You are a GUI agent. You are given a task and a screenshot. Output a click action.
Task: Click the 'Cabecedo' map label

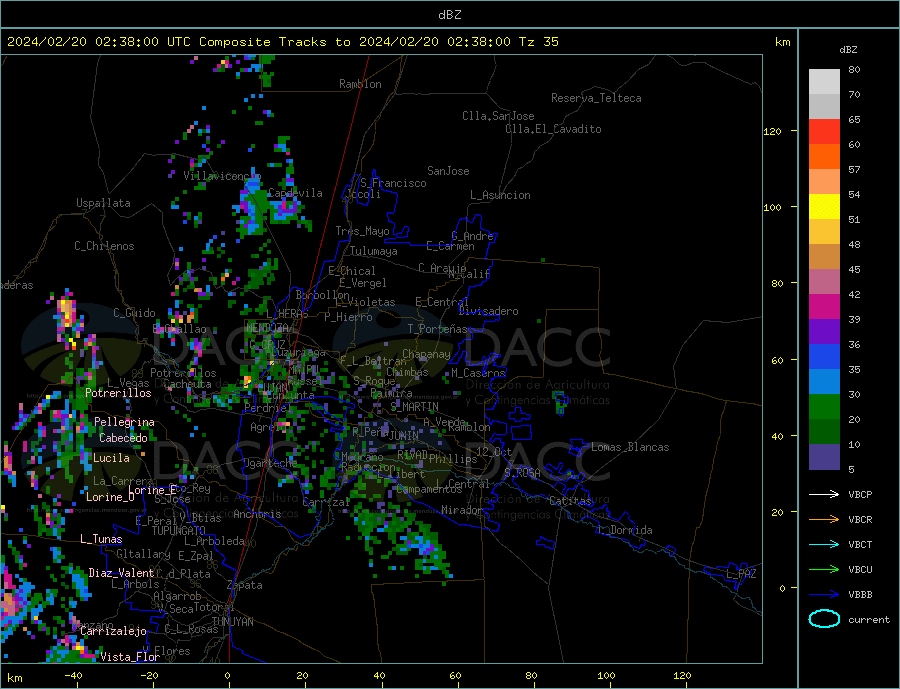coord(123,438)
